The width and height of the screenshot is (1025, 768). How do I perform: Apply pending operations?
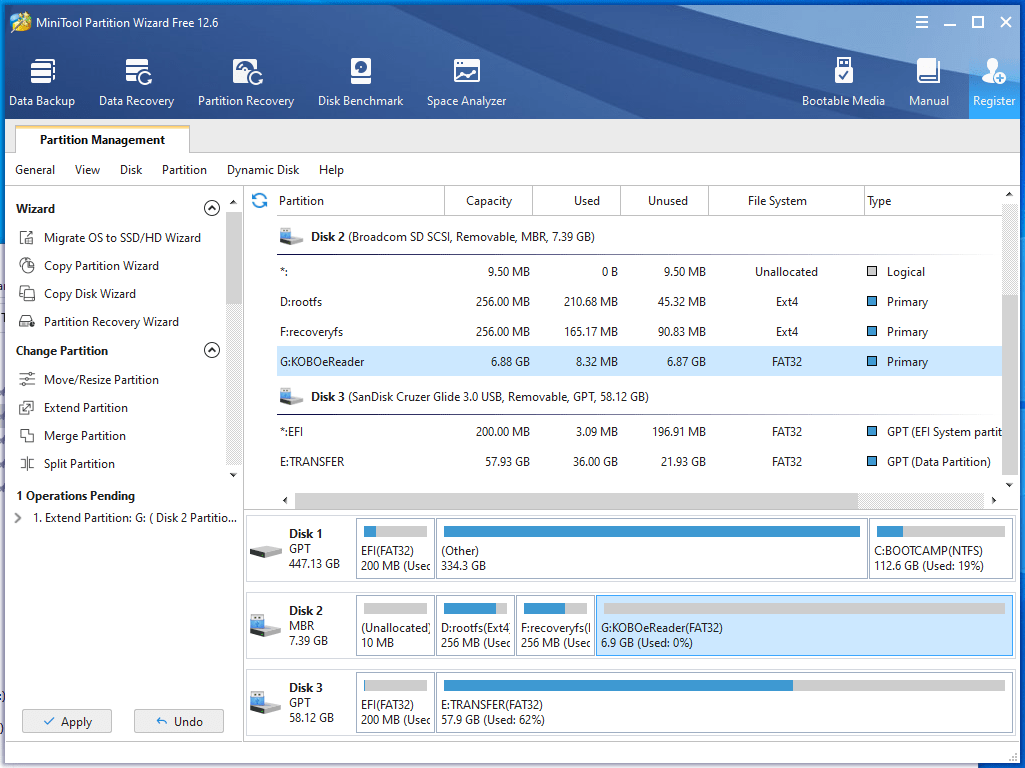[67, 722]
